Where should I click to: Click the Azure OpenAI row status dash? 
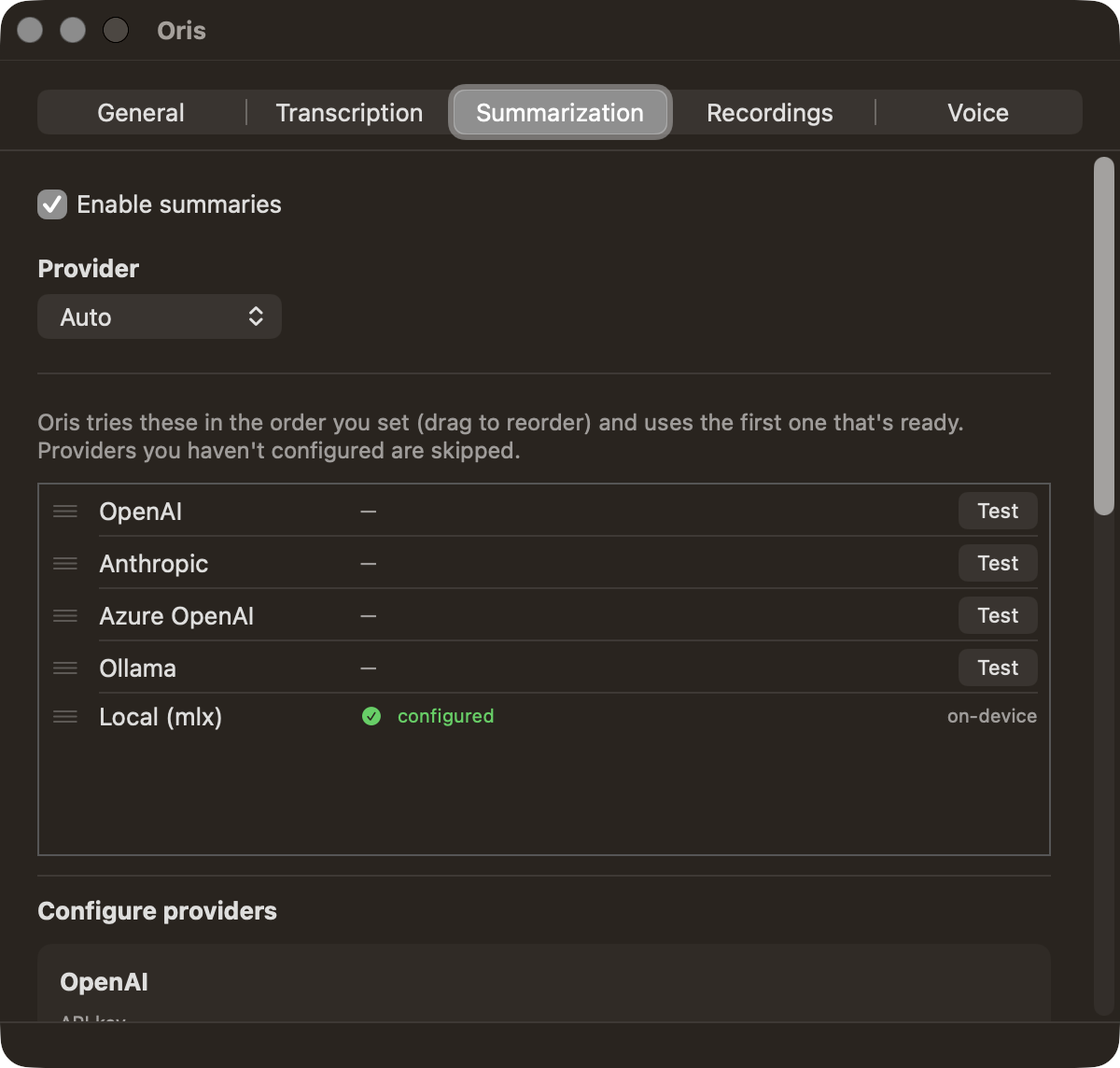pos(369,616)
